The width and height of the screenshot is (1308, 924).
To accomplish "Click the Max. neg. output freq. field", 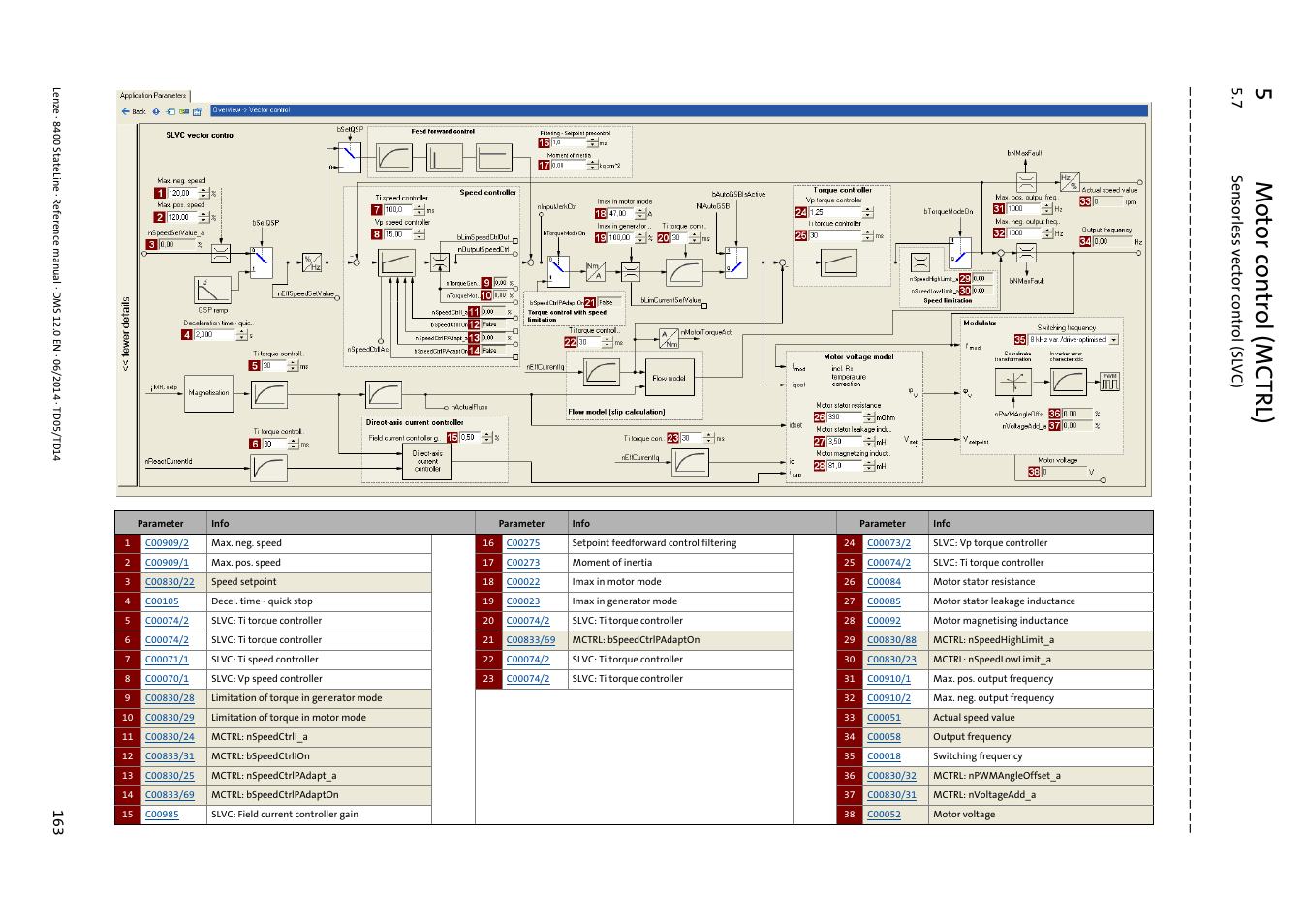I will (x=1024, y=233).
